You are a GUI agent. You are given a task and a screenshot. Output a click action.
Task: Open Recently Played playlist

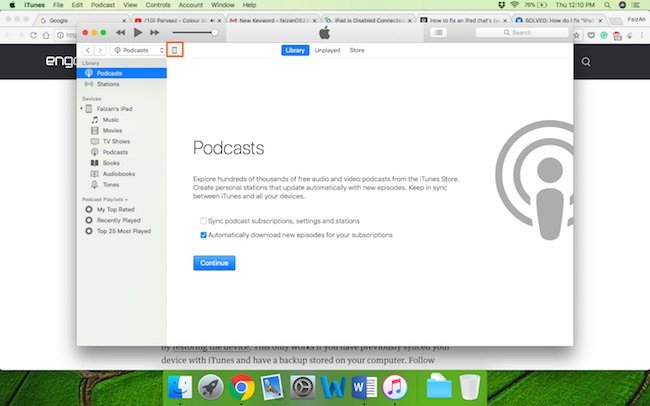119,220
